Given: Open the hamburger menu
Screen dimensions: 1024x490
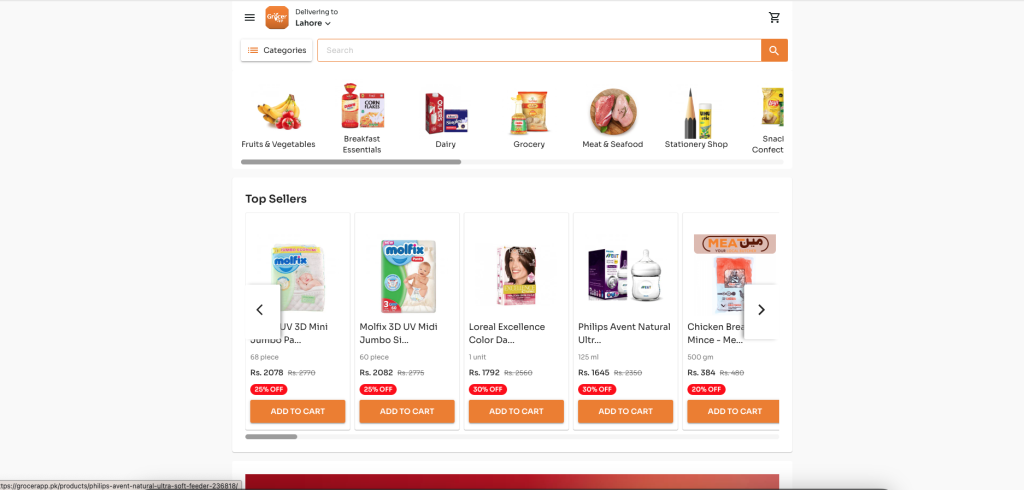Looking at the screenshot, I should 249,18.
